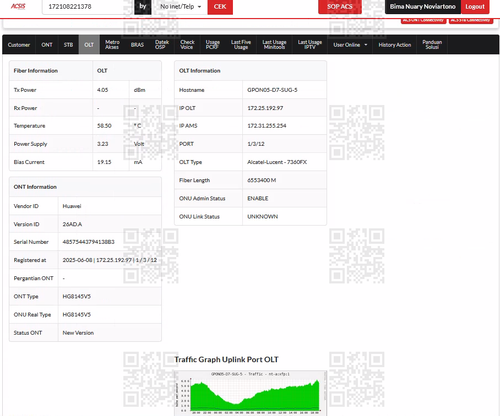This screenshot has height=416, width=500.
Task: Focus the search number input field
Action: (x=88, y=7)
